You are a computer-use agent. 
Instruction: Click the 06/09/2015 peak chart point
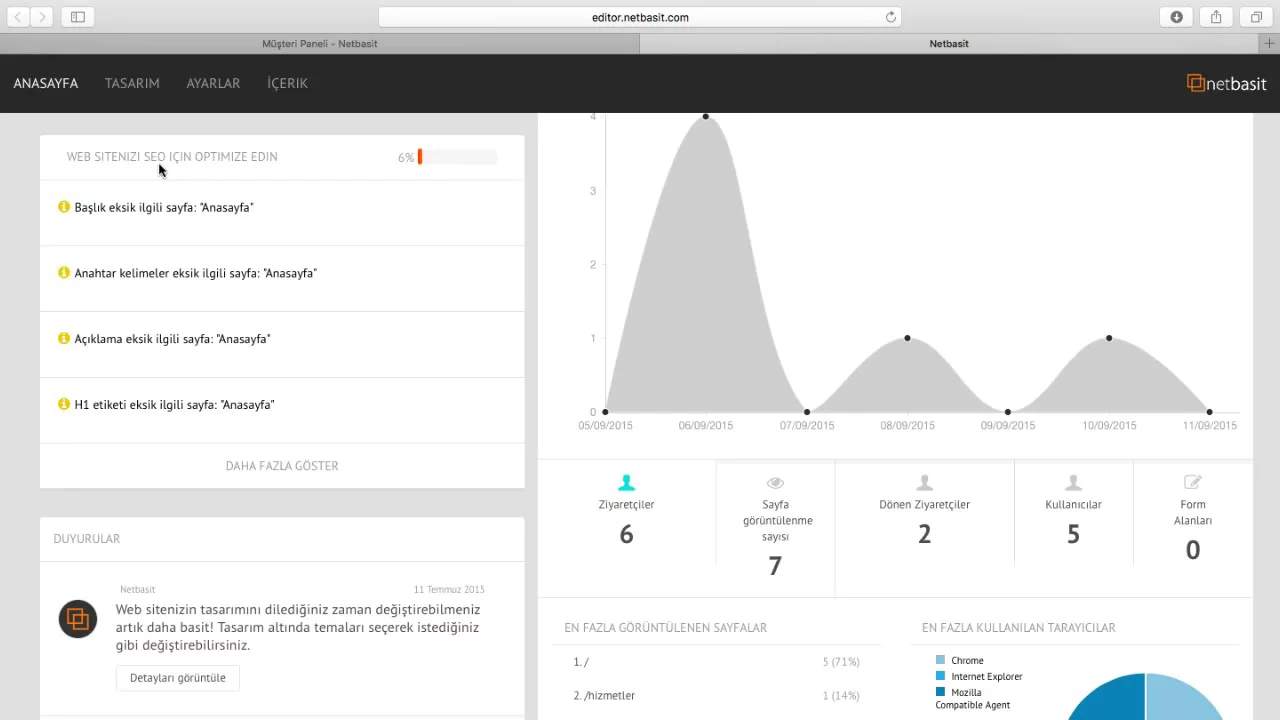[x=706, y=116]
